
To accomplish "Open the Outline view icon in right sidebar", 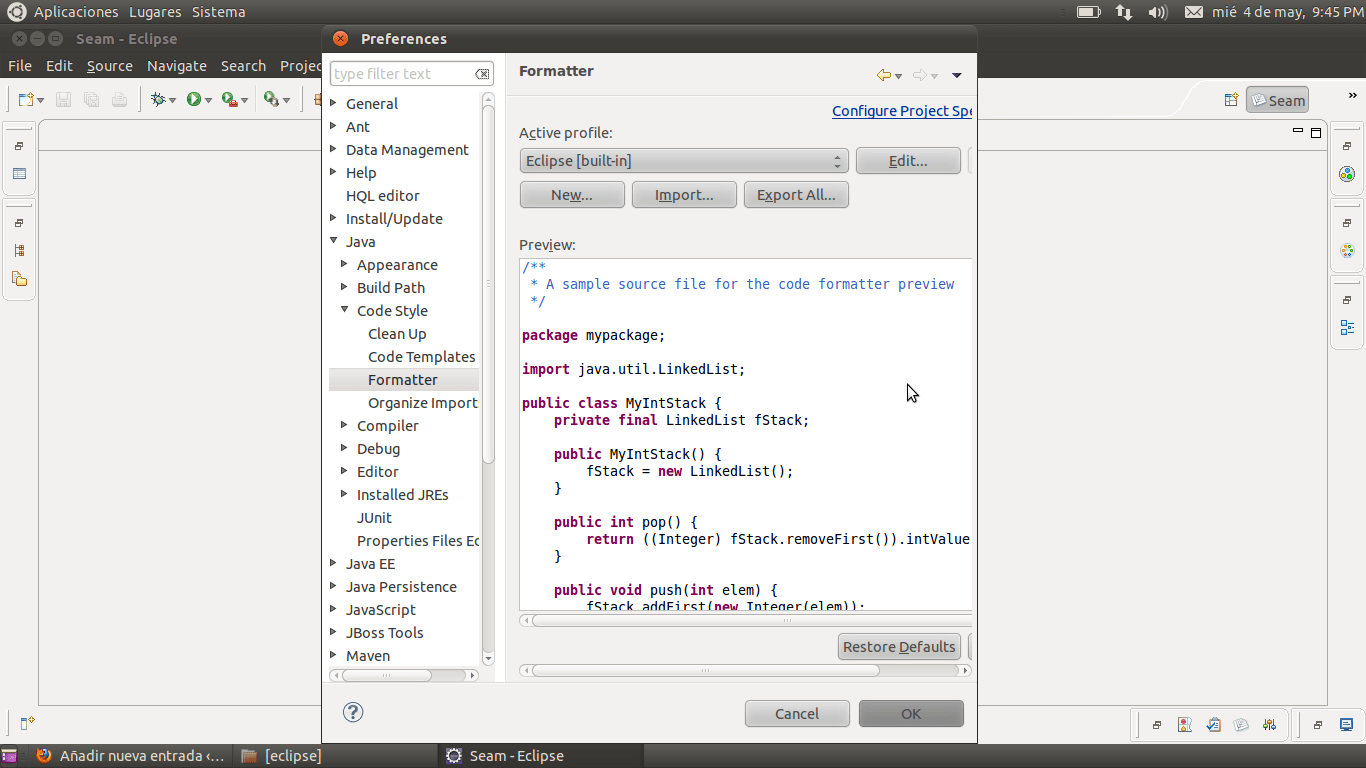I will coord(1347,327).
